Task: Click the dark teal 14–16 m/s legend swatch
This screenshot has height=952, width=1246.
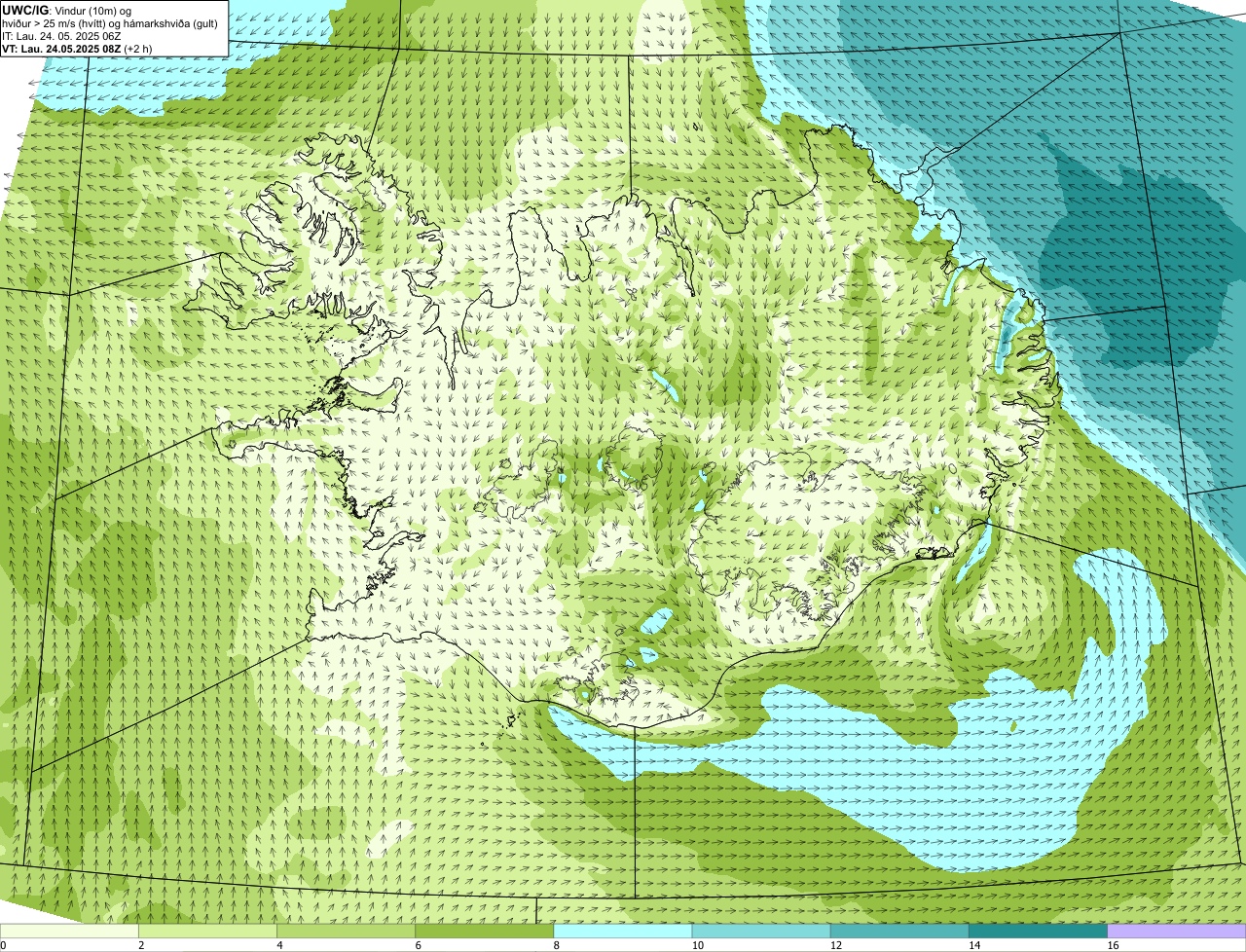Action: [x=1038, y=932]
